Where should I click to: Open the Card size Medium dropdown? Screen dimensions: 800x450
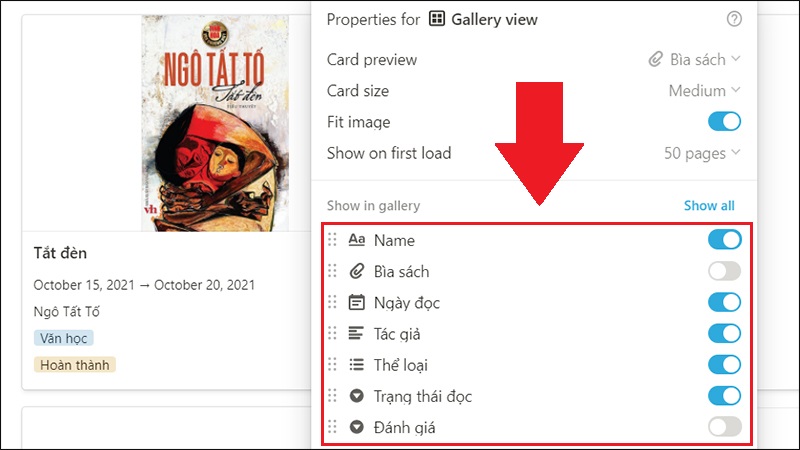pyautogui.click(x=705, y=90)
